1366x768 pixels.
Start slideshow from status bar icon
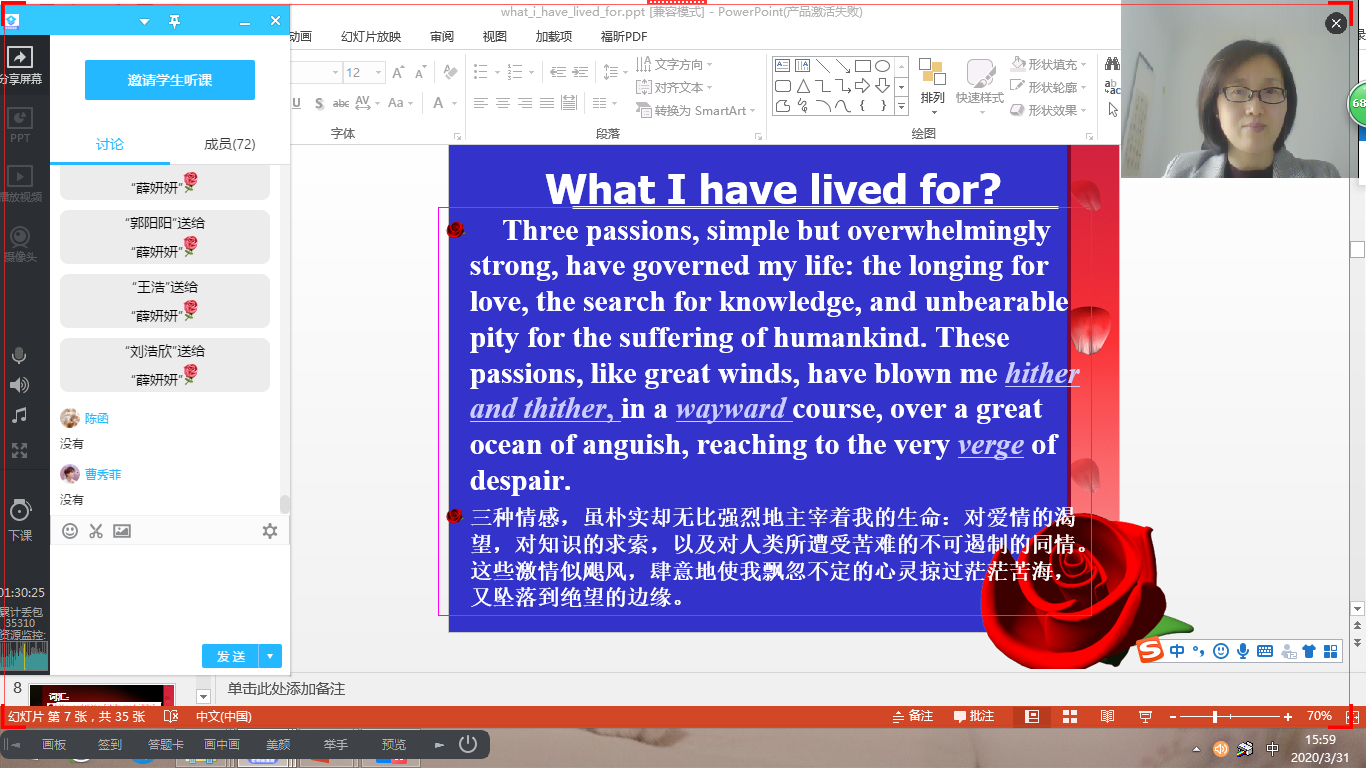click(x=1145, y=716)
